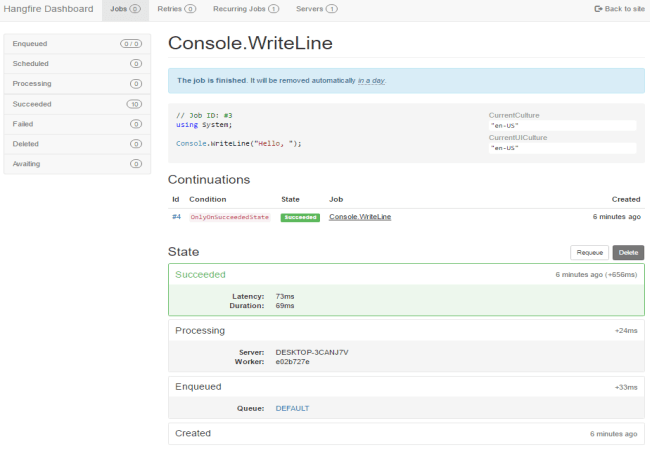Show Succeeded jobs list
The width and height of the screenshot is (650, 450).
(75, 104)
